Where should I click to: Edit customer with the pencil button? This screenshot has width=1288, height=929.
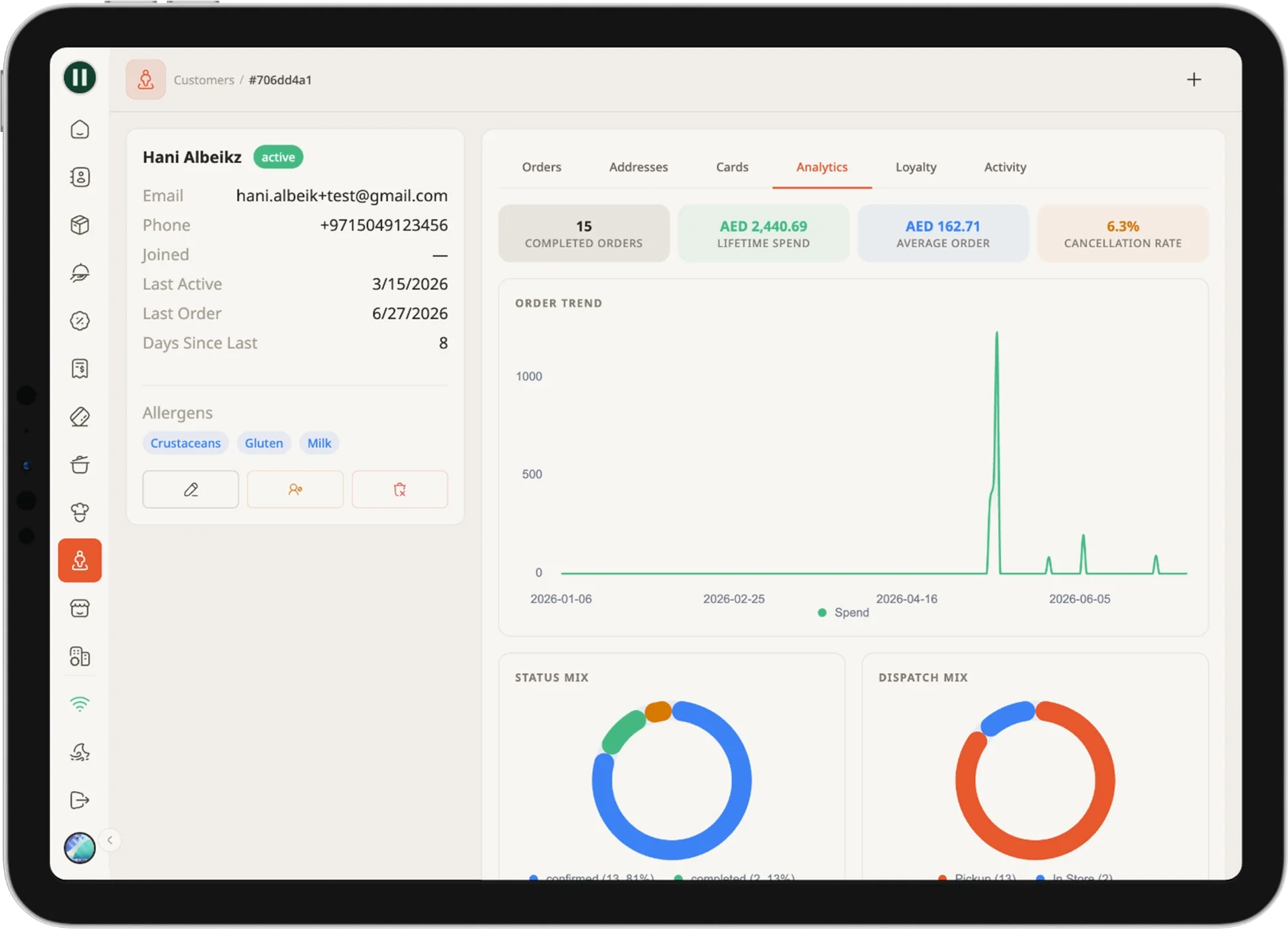coord(191,489)
